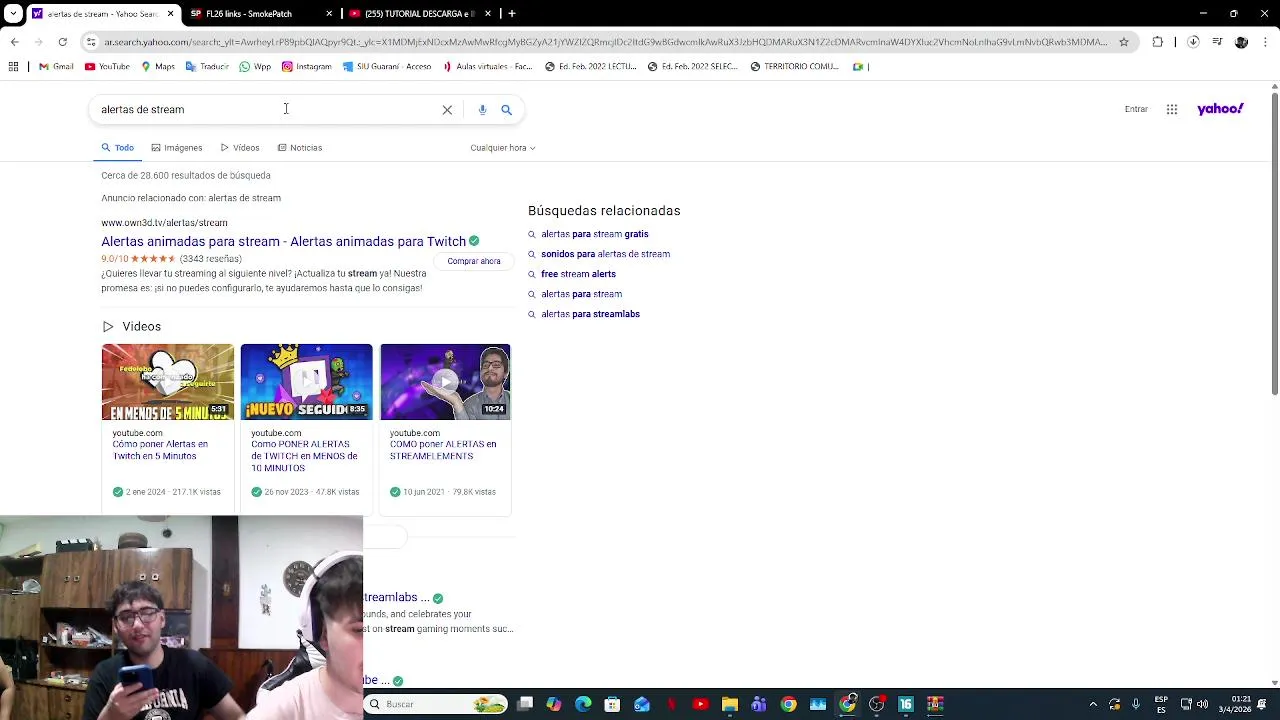
Task: Start voice search with the microphone icon
Action: (482, 110)
